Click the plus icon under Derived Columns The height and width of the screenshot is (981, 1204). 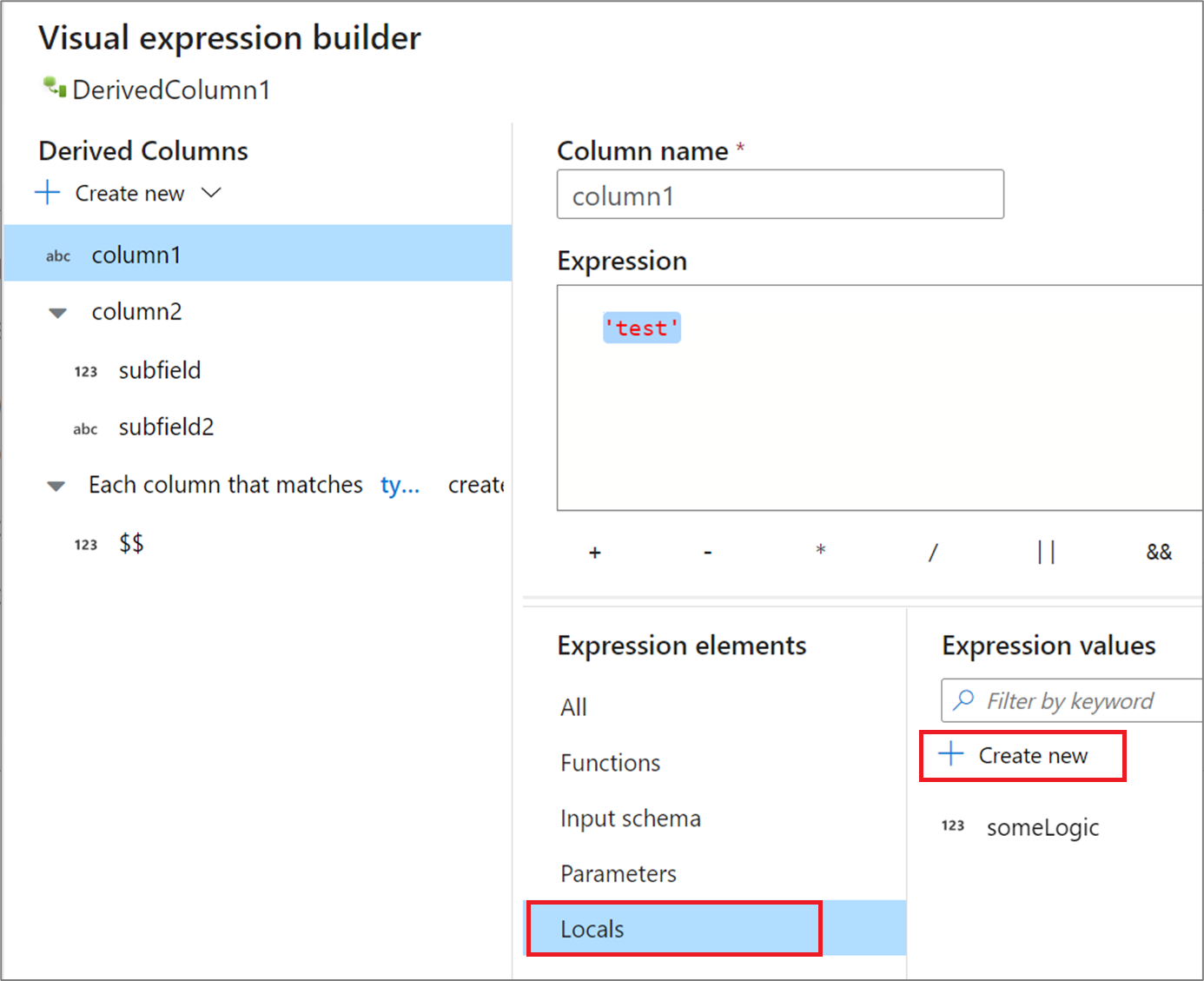coord(48,192)
